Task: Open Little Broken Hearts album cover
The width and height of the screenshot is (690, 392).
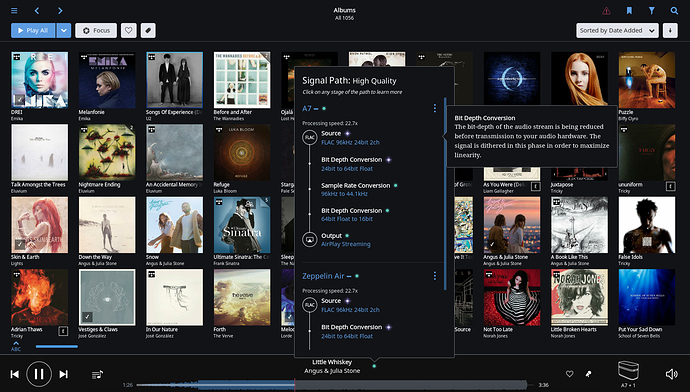Action: click(x=580, y=297)
